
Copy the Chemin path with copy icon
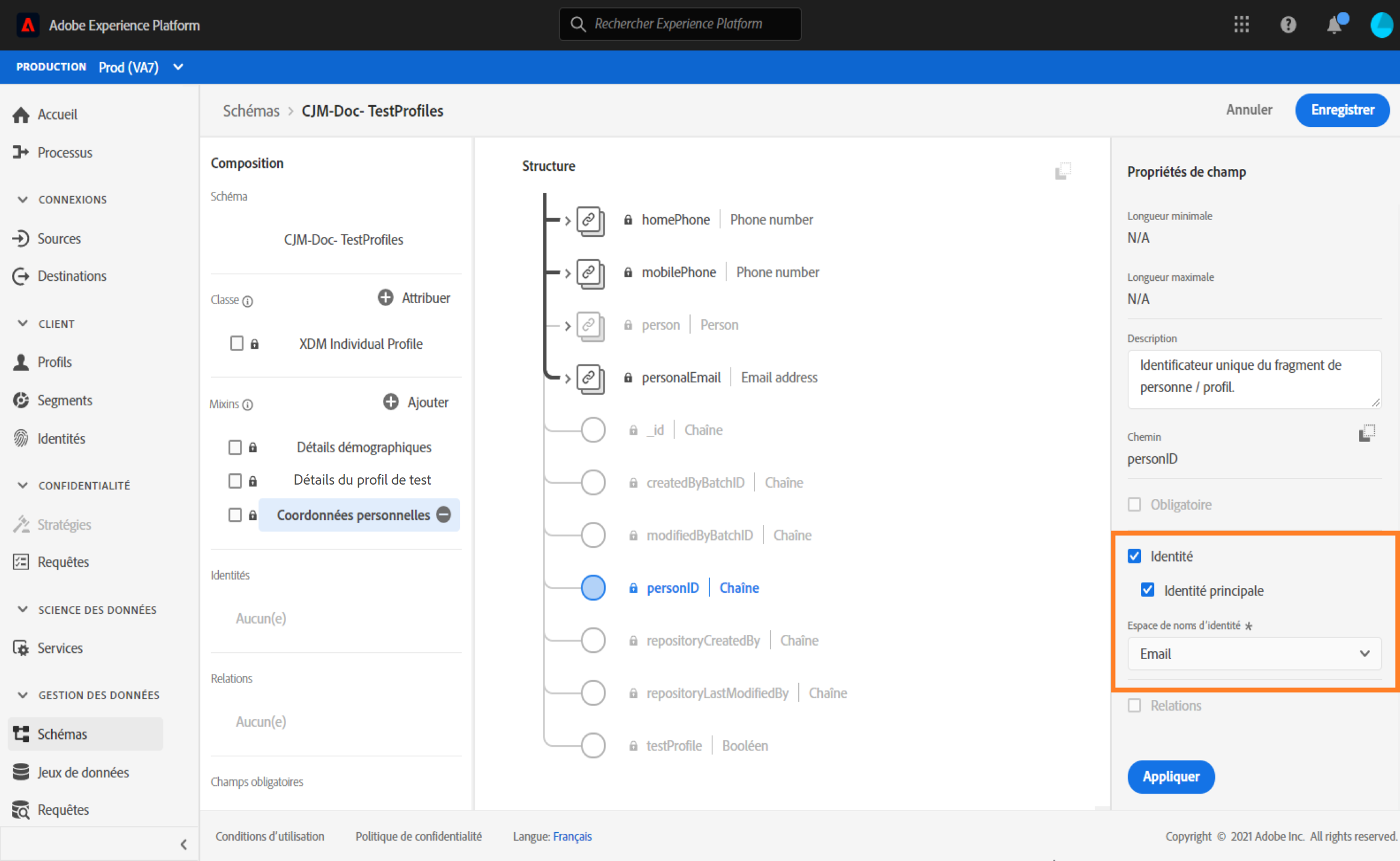(x=1366, y=434)
